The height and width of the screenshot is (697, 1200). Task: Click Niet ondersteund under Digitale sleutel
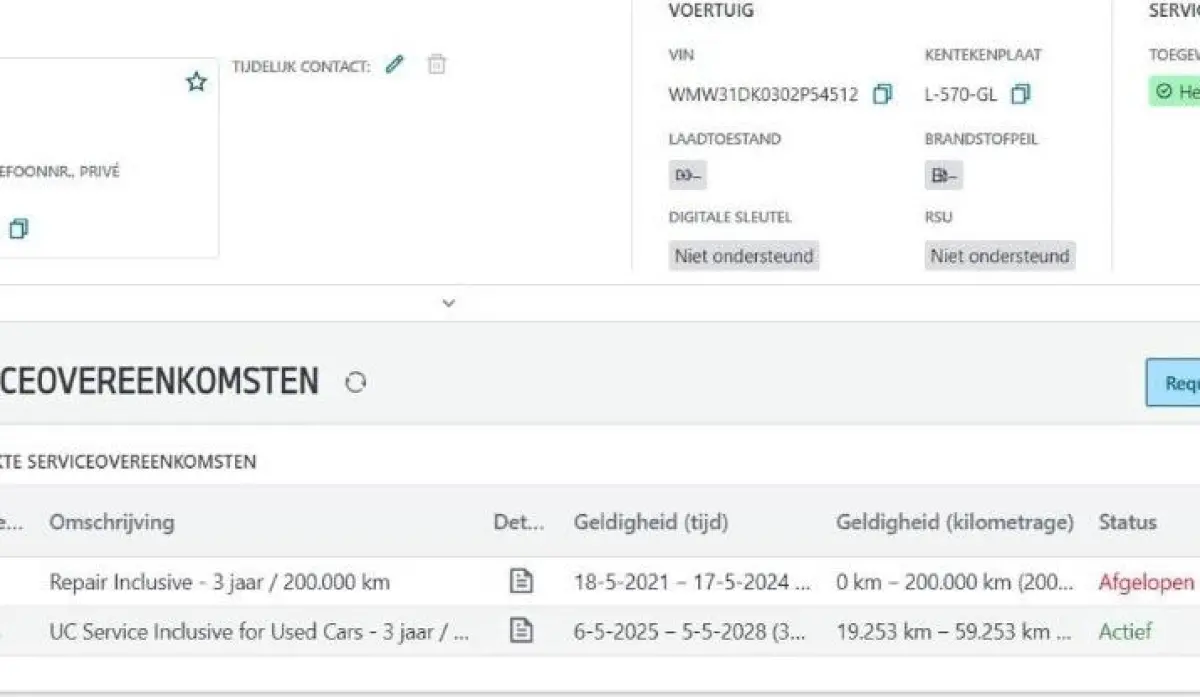pos(744,256)
